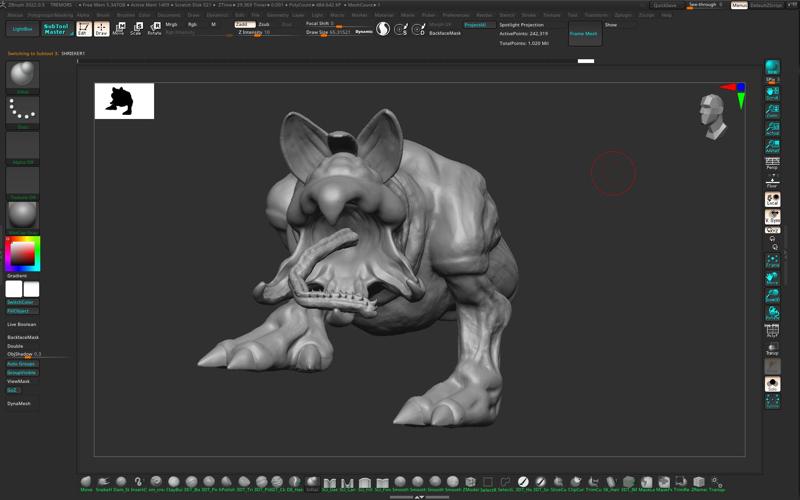Choose the Scale transform icon

(x=137, y=29)
